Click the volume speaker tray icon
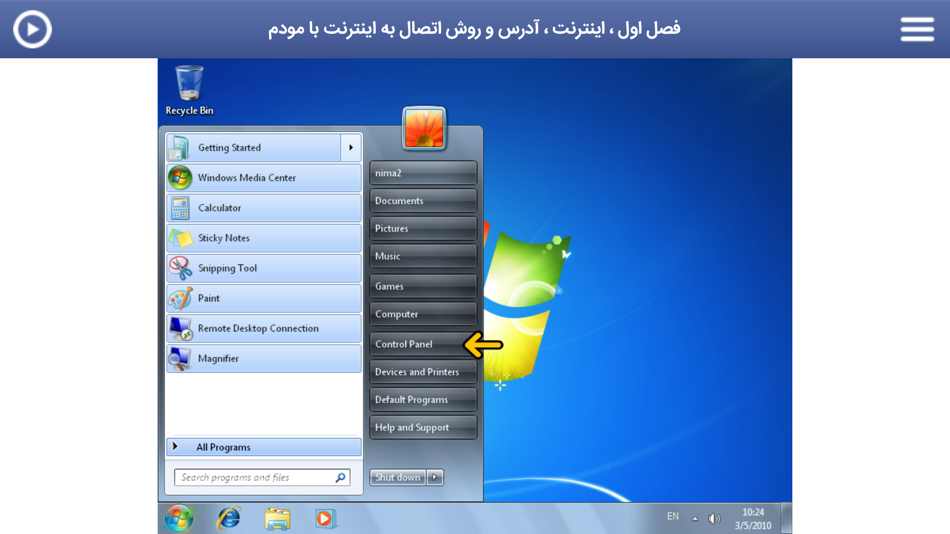950x534 pixels. pos(714,519)
